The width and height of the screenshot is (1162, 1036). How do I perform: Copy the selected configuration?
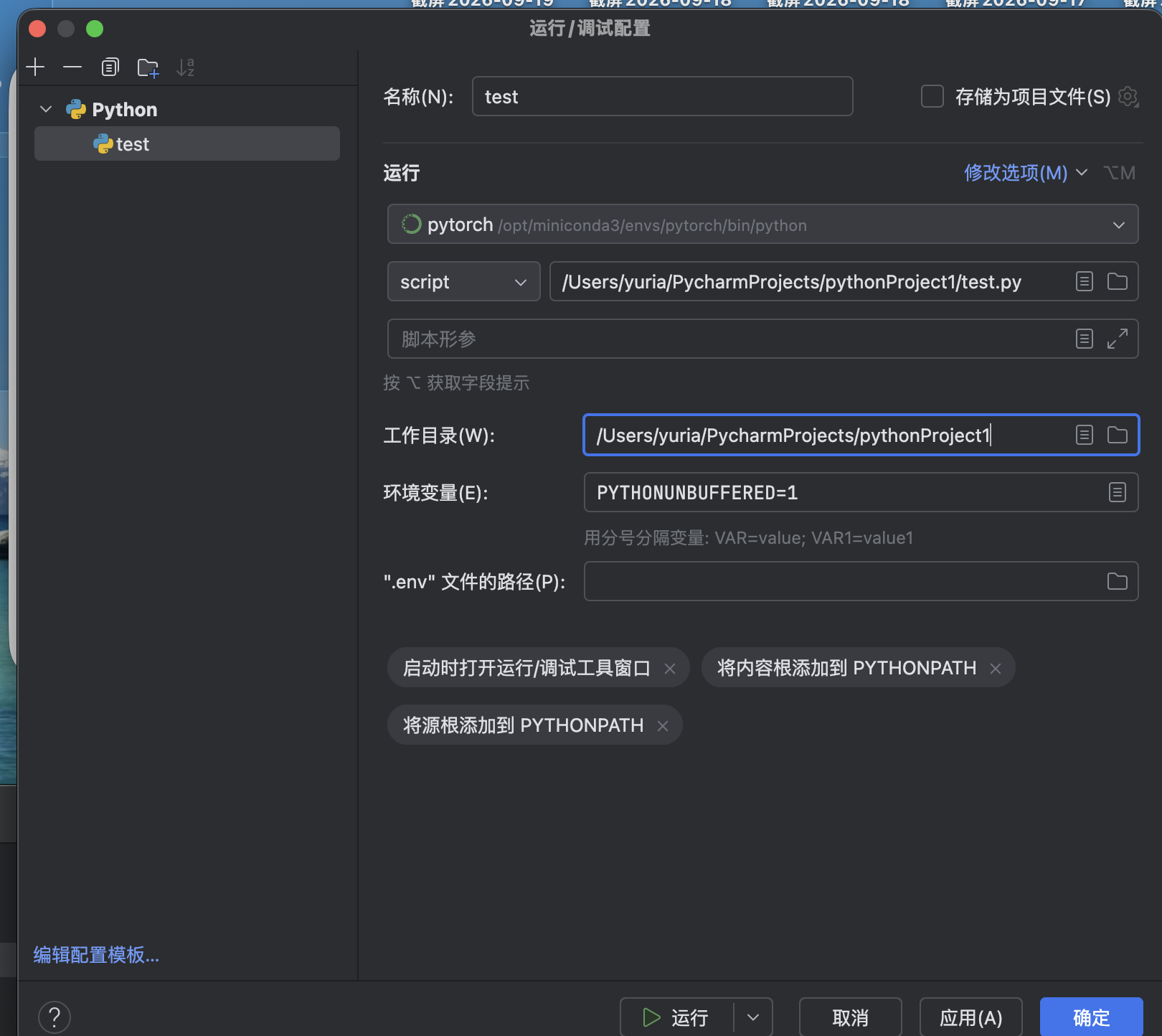coord(110,67)
